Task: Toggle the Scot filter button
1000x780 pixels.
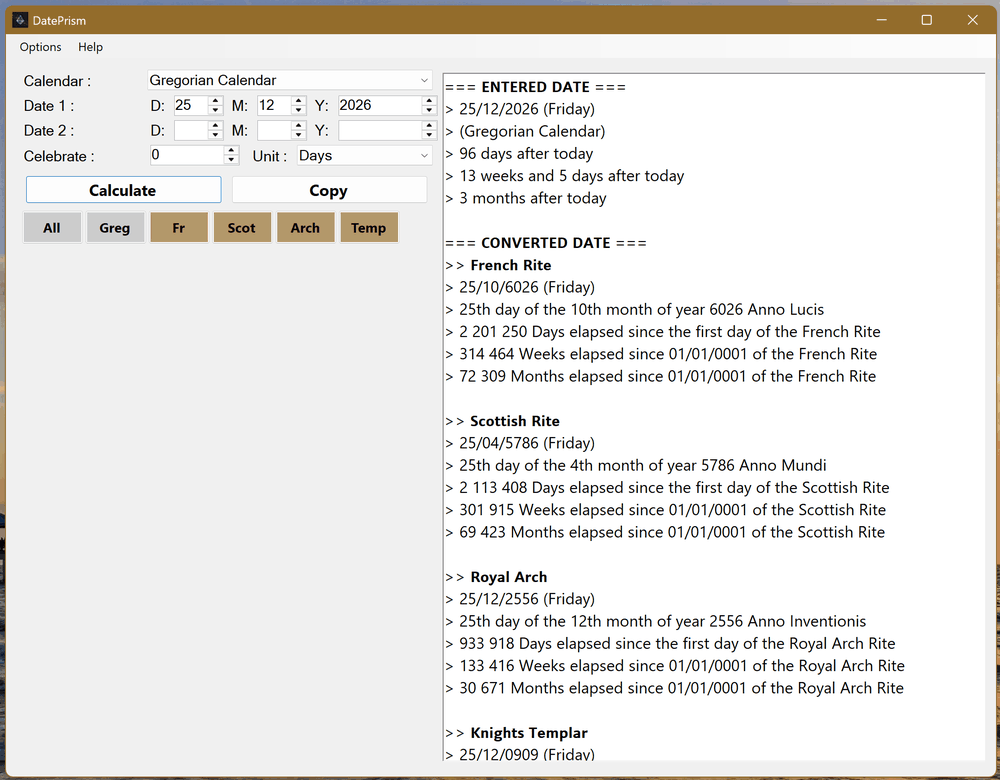Action: tap(242, 228)
